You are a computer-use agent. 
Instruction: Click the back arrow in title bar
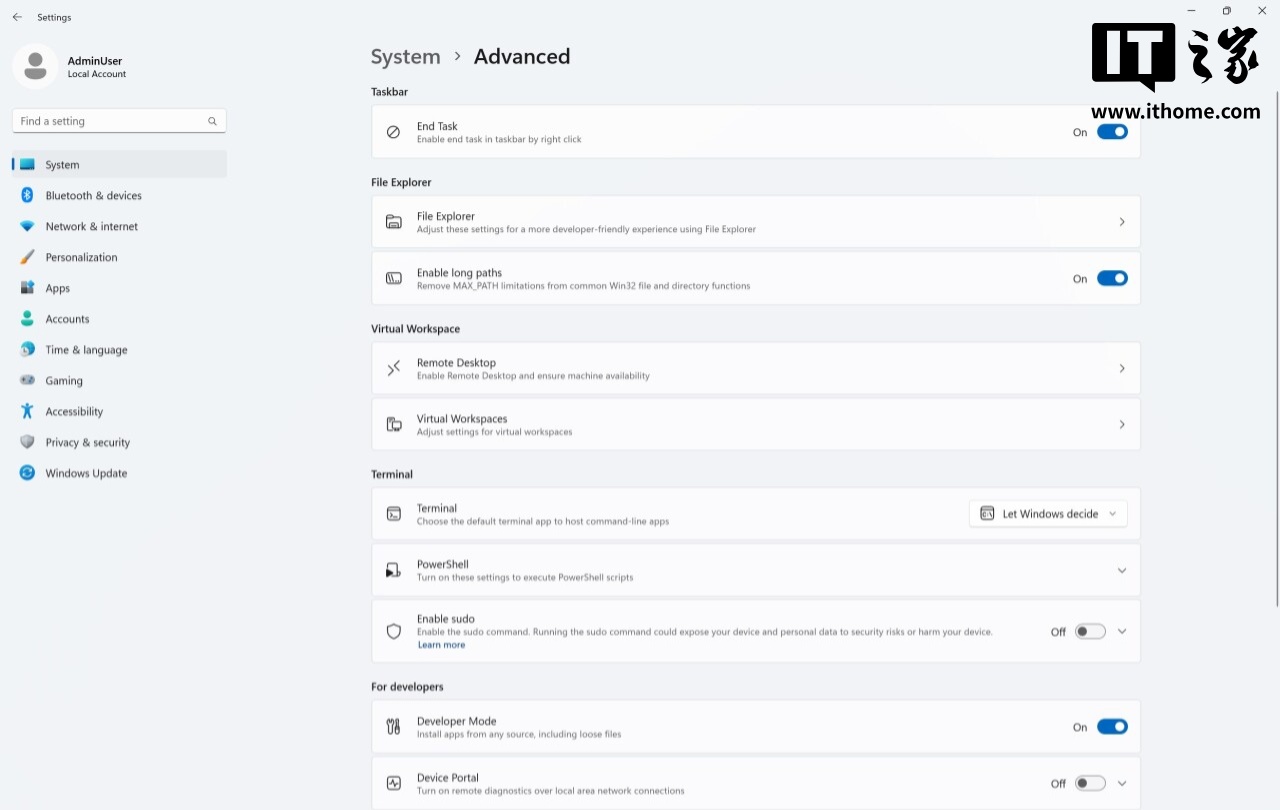[x=17, y=17]
